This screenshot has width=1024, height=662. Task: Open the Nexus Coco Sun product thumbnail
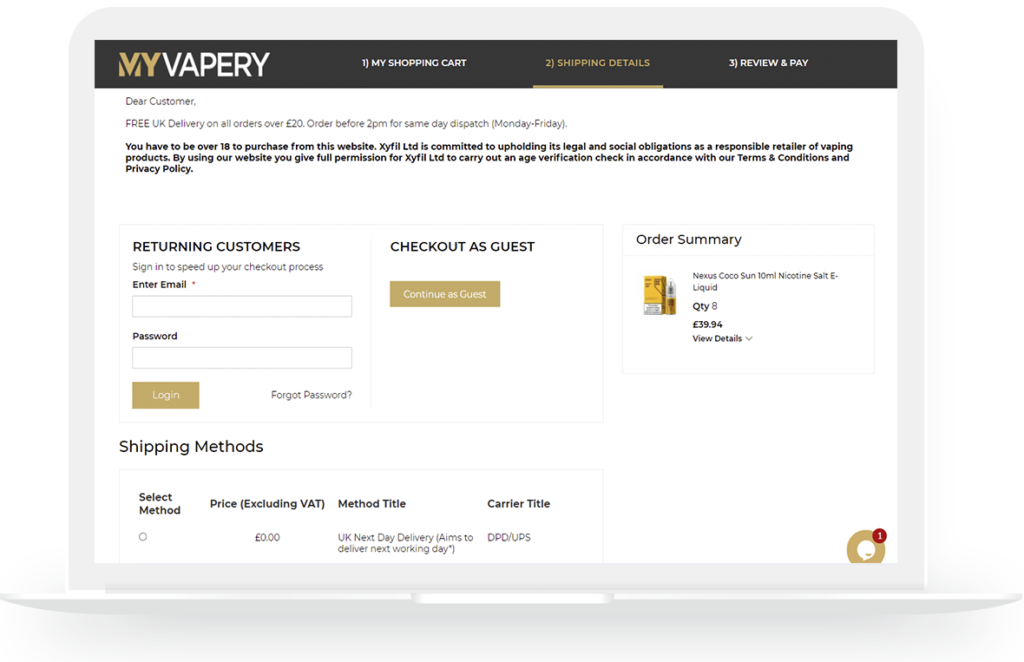click(659, 294)
